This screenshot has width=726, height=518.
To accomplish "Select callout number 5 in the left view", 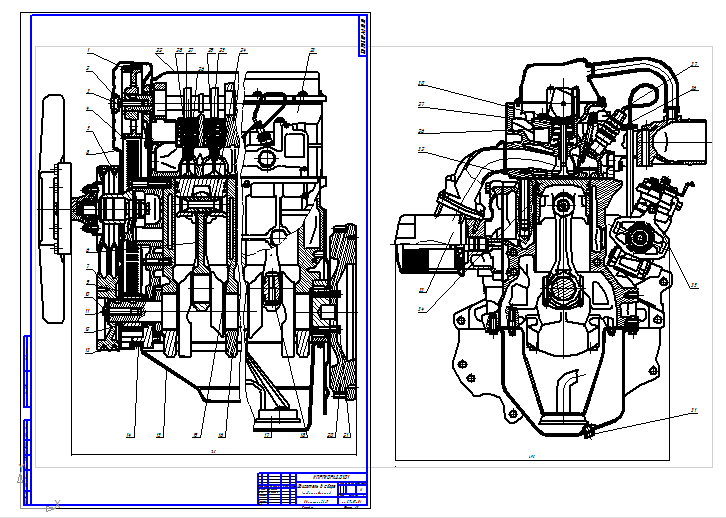I will click(88, 129).
